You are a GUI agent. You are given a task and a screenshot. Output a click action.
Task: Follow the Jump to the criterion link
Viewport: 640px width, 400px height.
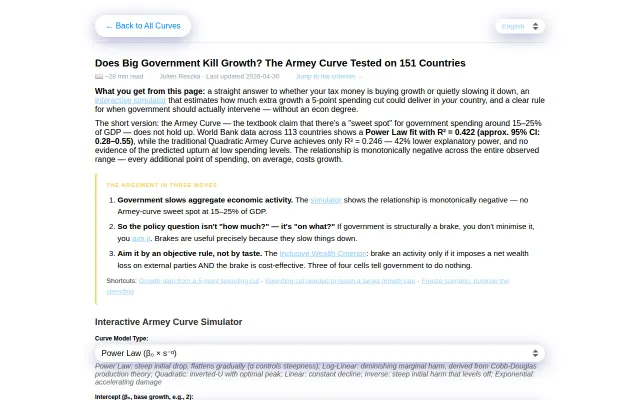click(329, 77)
